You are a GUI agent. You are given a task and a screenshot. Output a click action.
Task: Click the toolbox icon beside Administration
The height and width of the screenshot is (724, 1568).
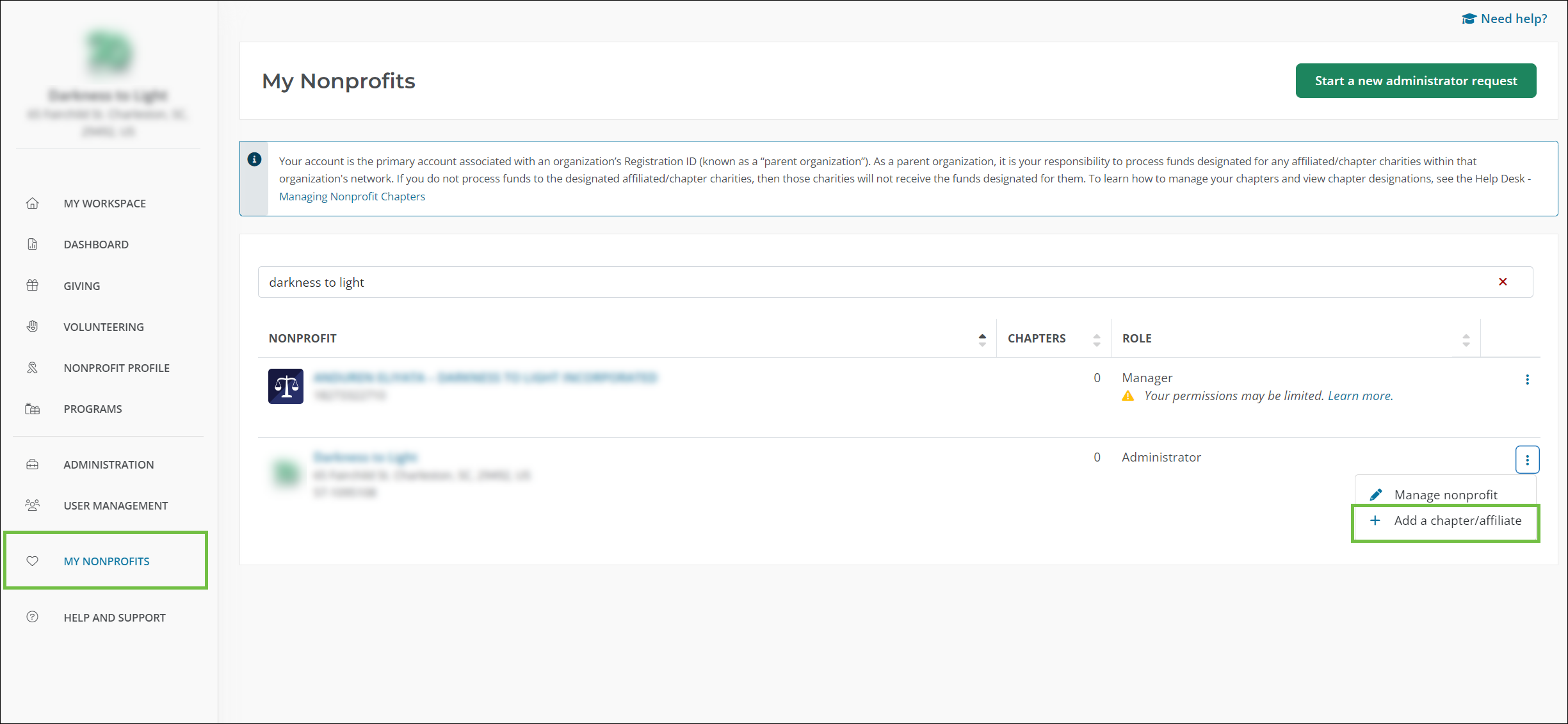tap(32, 464)
